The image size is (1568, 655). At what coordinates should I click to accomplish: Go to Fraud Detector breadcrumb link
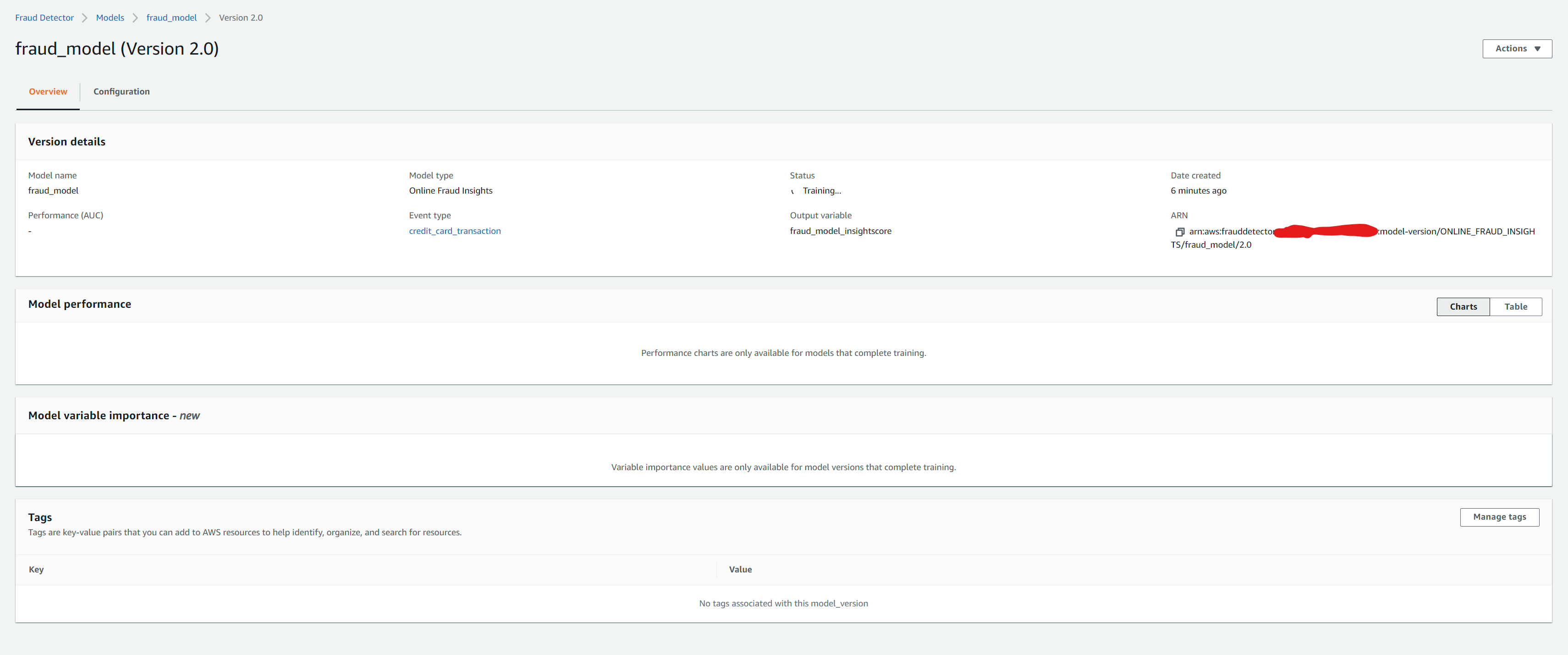click(44, 18)
